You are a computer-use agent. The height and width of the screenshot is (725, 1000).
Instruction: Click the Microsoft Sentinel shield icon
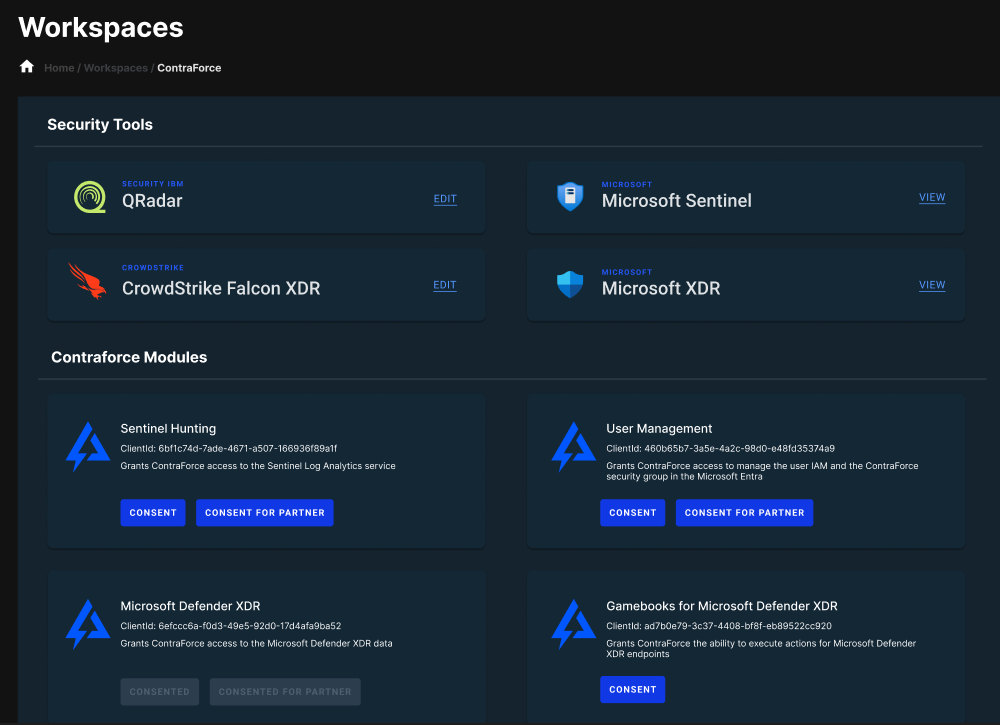[x=569, y=197]
